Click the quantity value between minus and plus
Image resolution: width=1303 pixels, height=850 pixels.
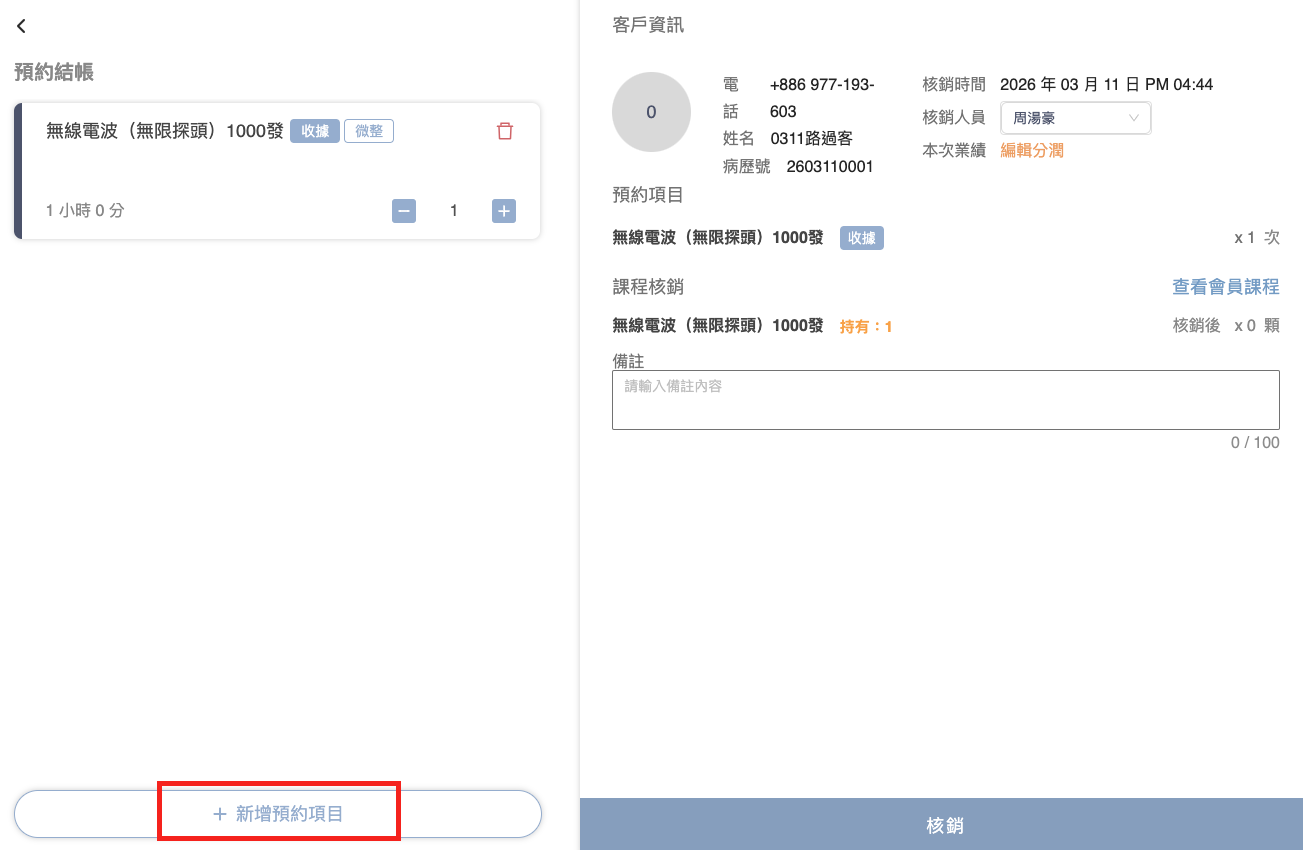(454, 211)
